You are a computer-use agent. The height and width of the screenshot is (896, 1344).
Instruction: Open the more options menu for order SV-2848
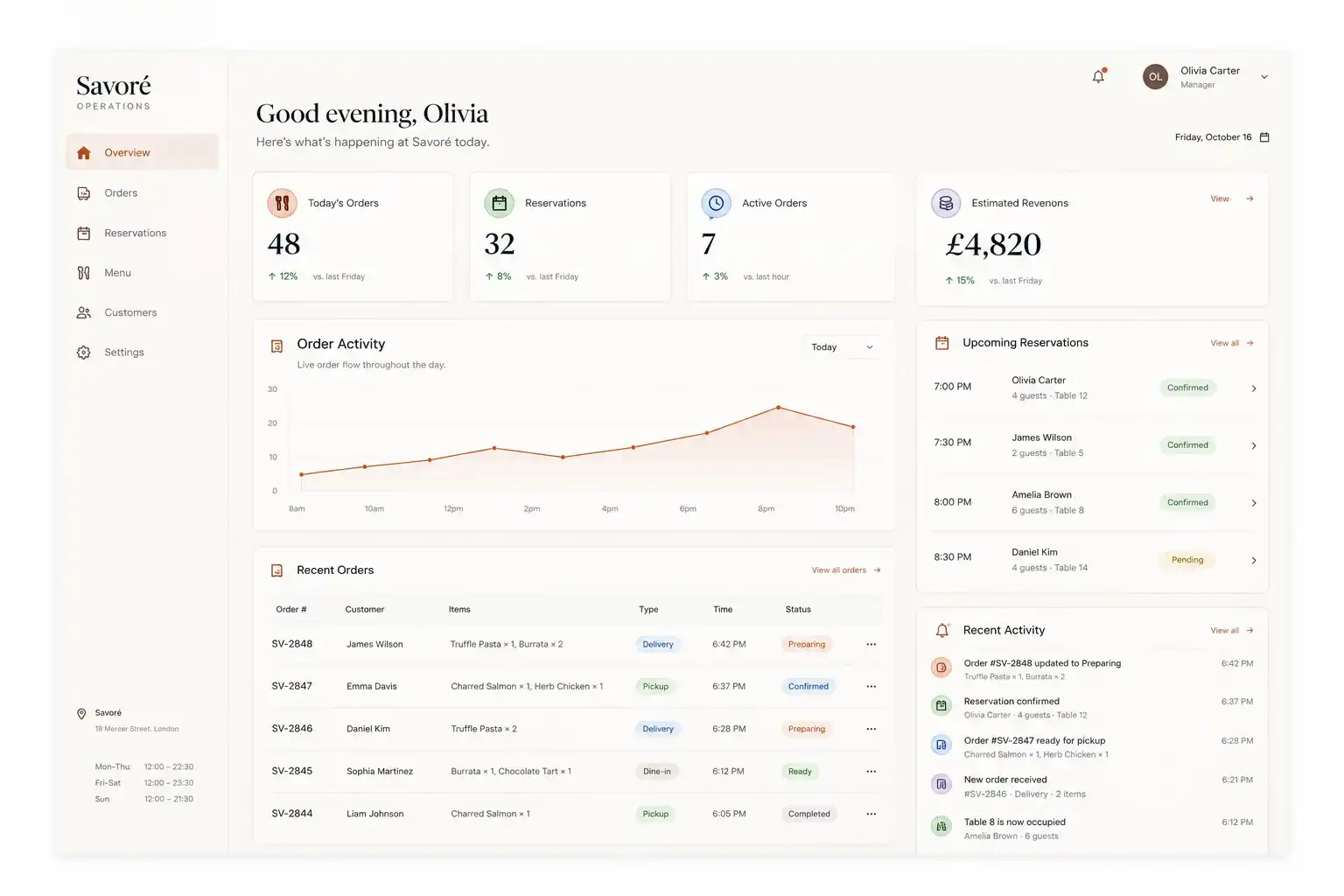click(871, 644)
